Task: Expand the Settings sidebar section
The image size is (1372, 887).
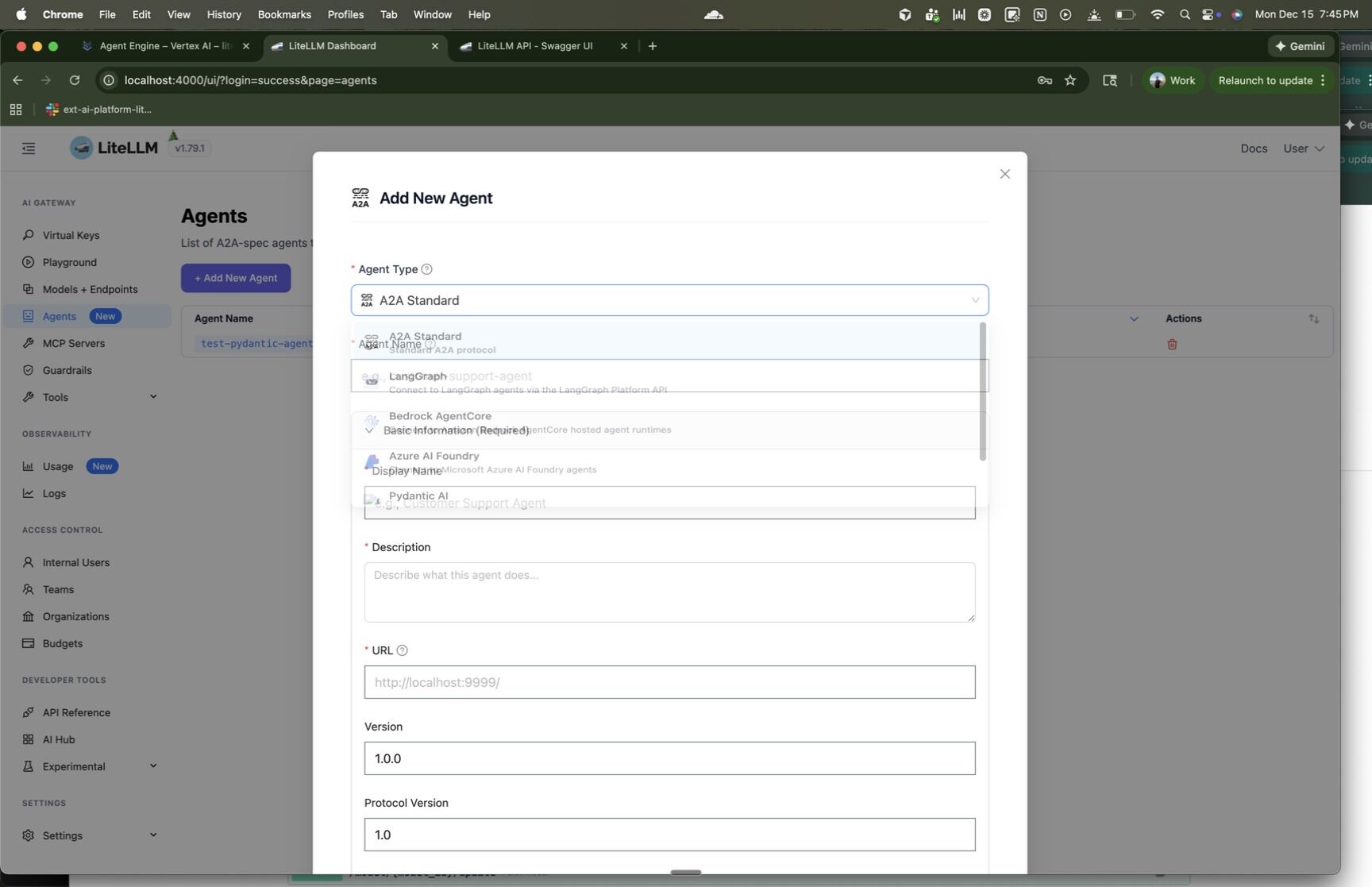Action: [153, 835]
